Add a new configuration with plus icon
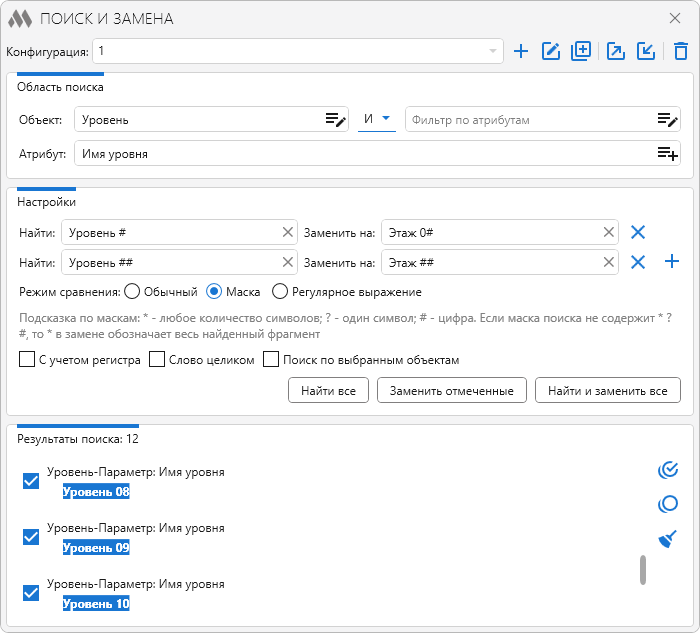Image resolution: width=700 pixels, height=633 pixels. coord(520,51)
